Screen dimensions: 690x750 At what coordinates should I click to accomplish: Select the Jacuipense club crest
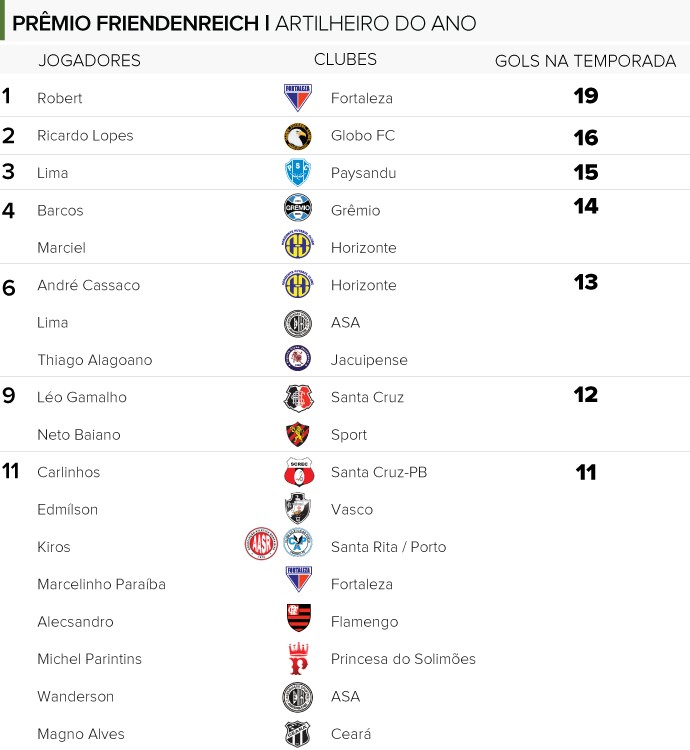click(298, 358)
